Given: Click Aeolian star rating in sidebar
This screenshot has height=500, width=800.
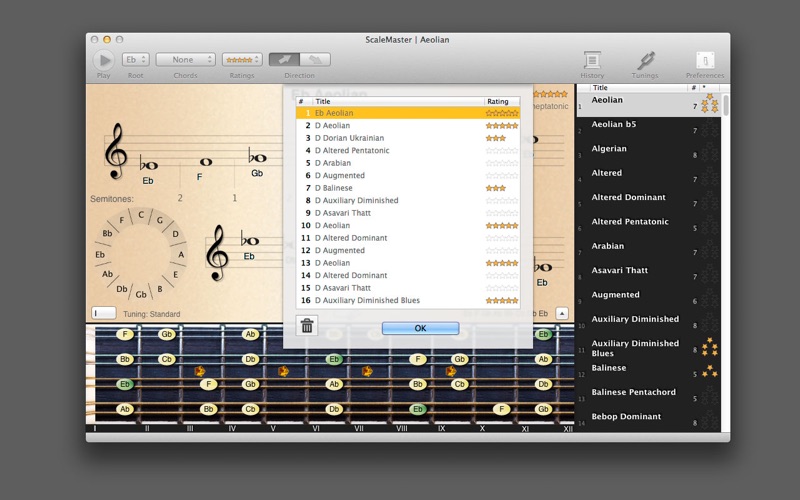Looking at the screenshot, I should [709, 104].
